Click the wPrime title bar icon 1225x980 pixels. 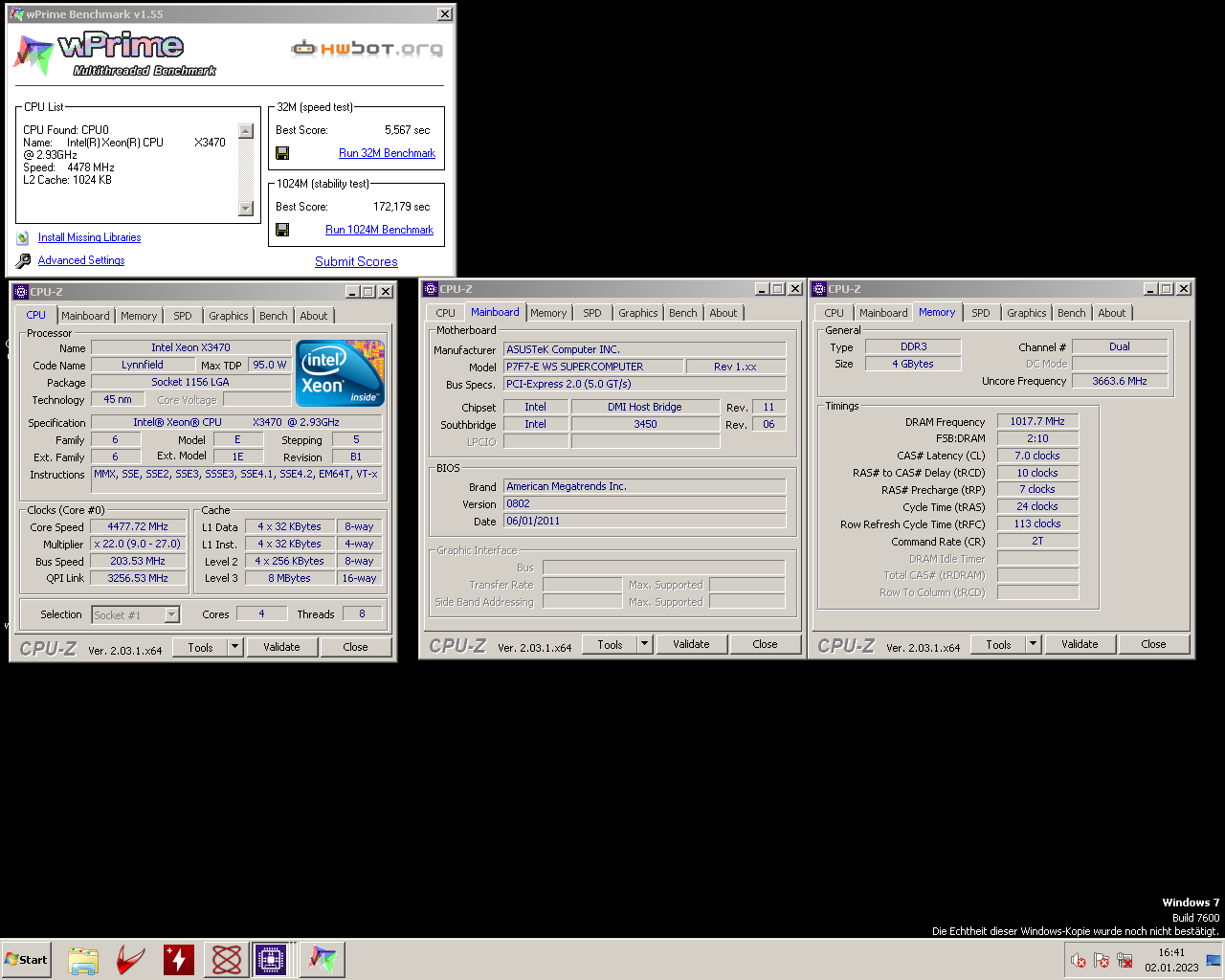coord(17,14)
